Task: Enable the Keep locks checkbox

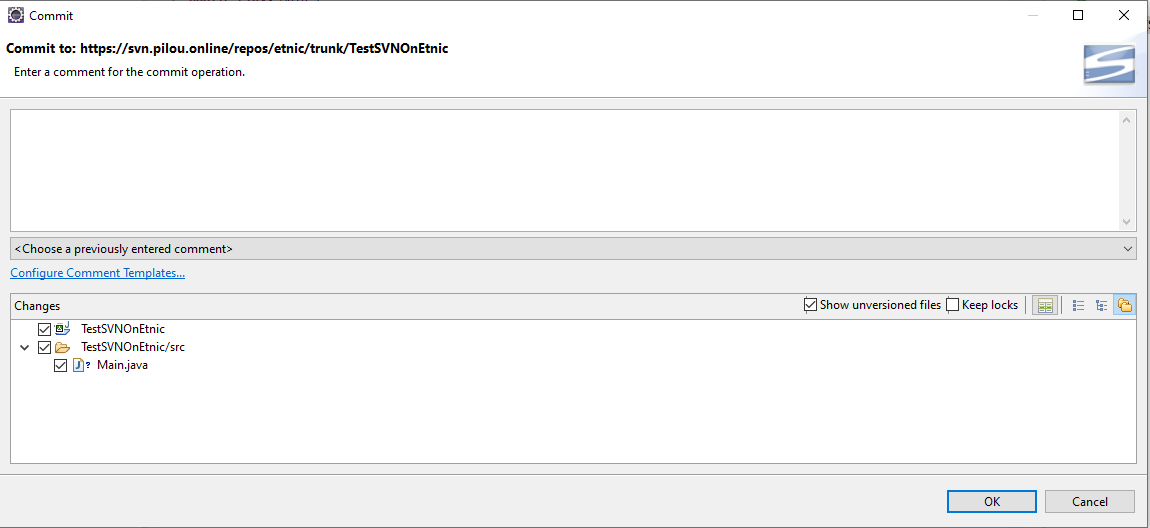Action: coord(953,305)
